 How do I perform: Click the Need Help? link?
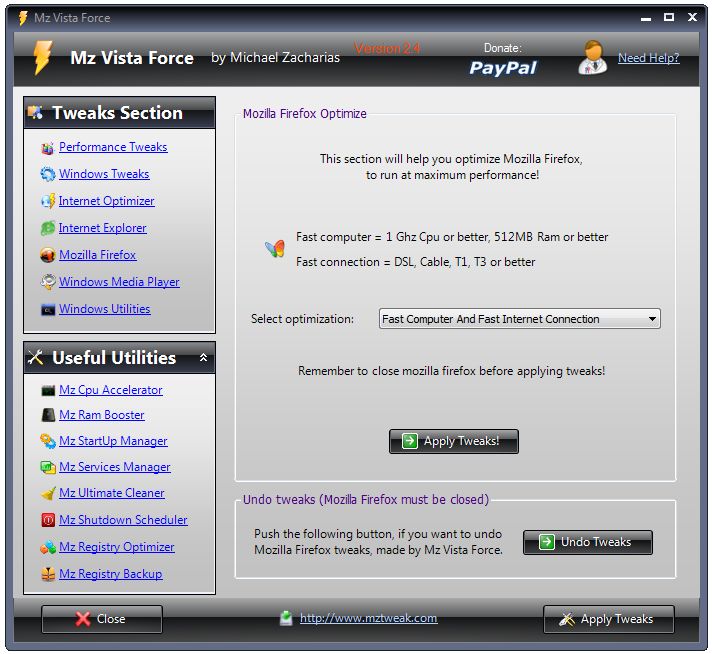tap(648, 58)
